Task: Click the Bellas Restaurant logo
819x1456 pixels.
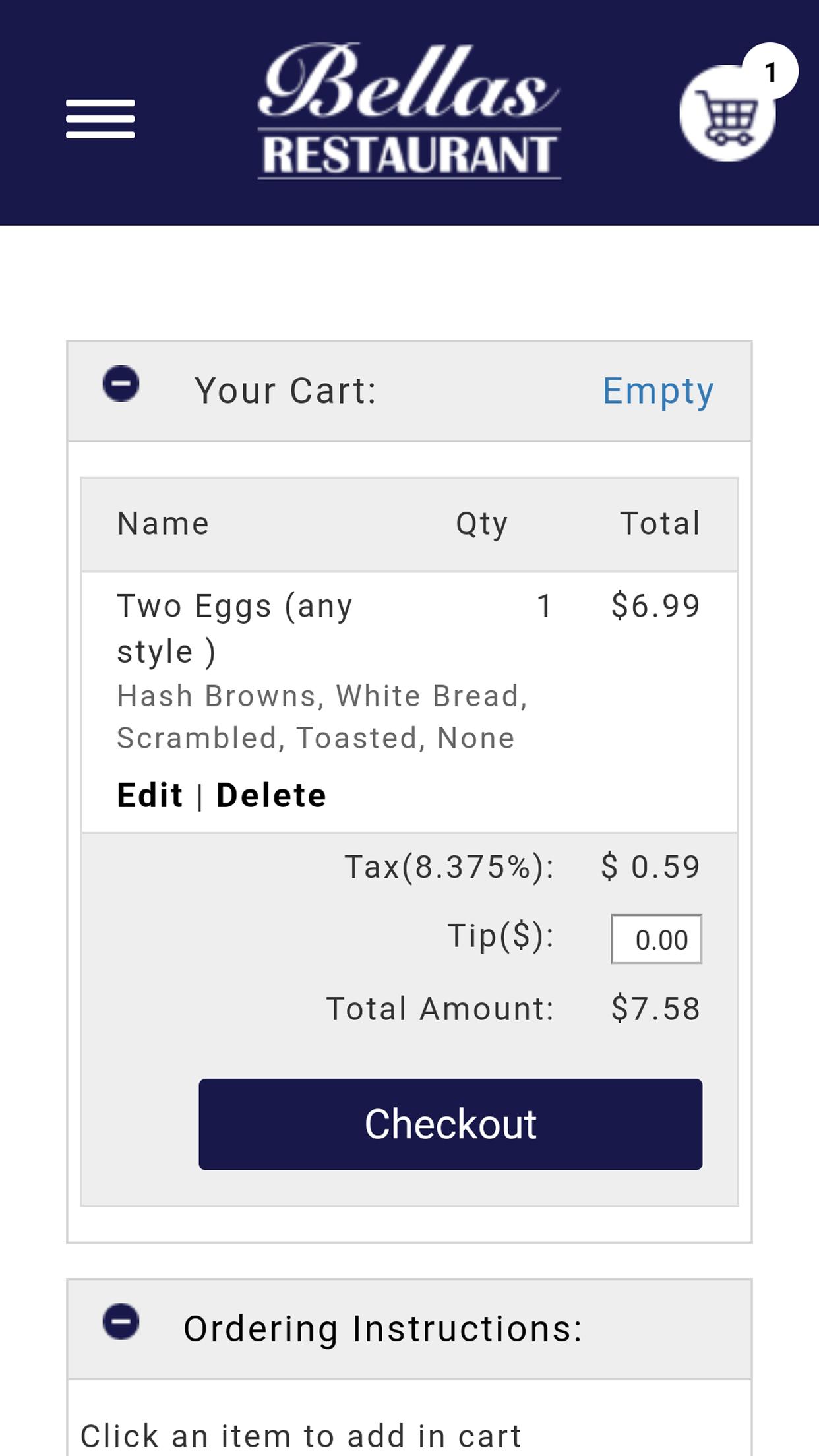Action: 409,111
